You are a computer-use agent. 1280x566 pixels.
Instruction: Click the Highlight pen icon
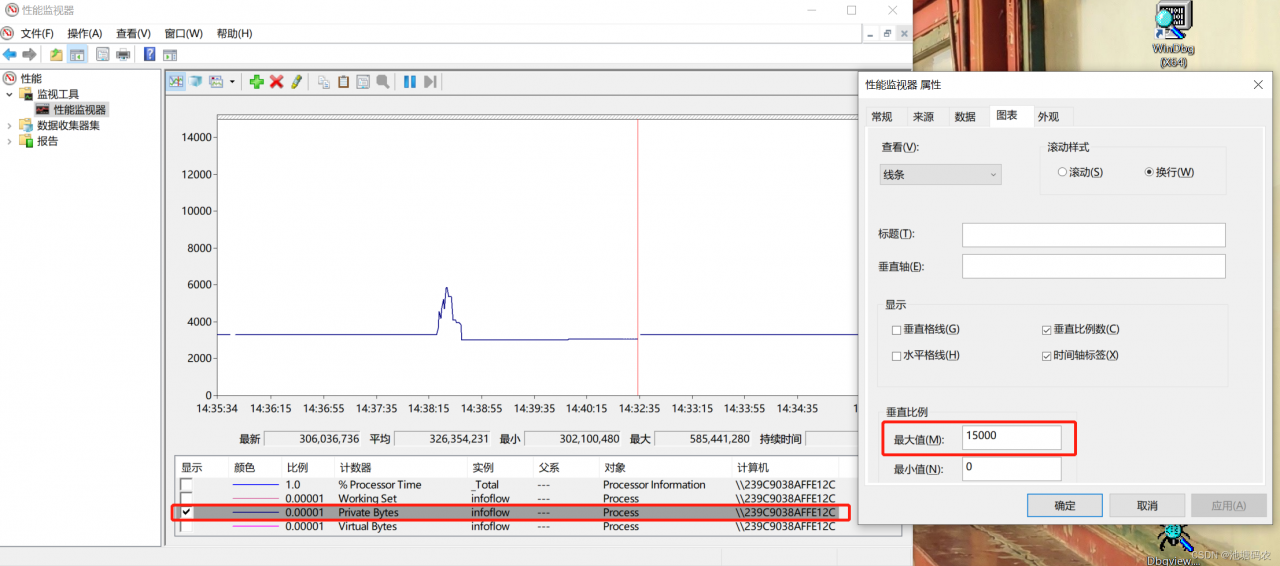297,82
